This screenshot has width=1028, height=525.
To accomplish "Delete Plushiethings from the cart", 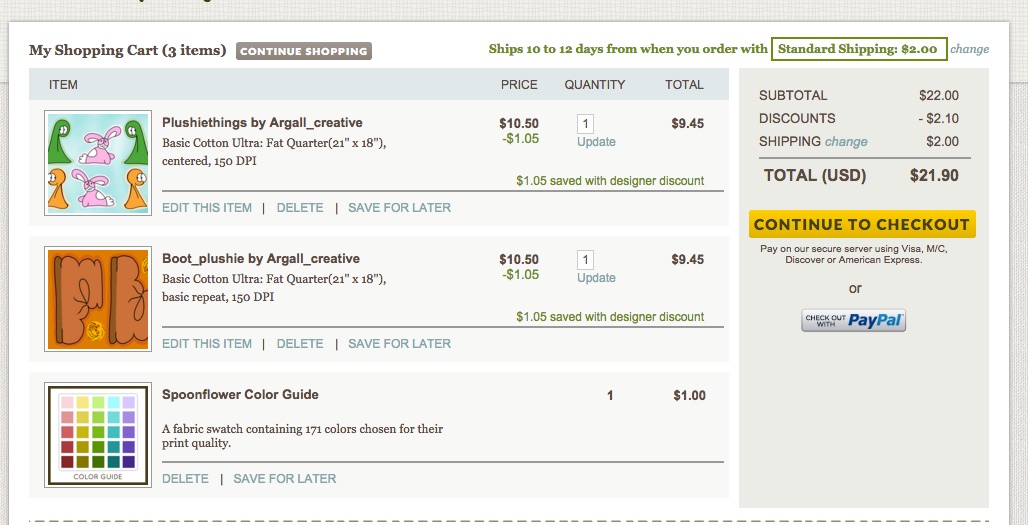I will point(300,208).
